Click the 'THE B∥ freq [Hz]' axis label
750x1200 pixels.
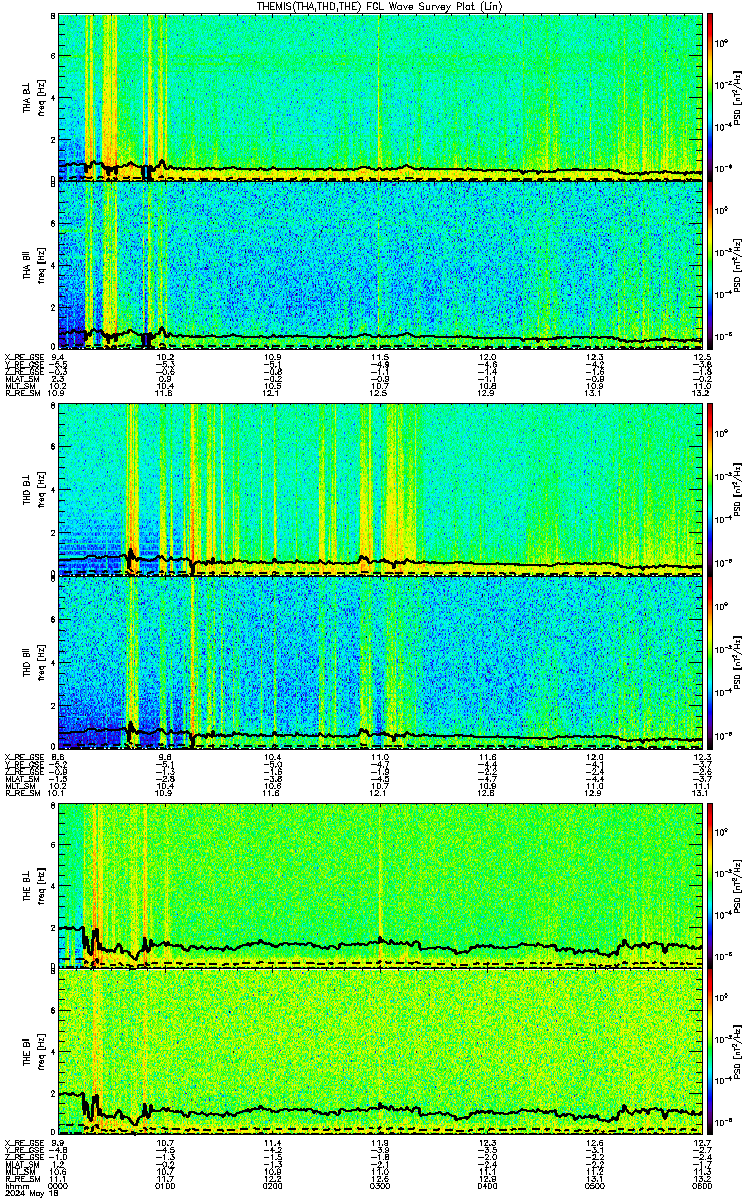[34, 1054]
